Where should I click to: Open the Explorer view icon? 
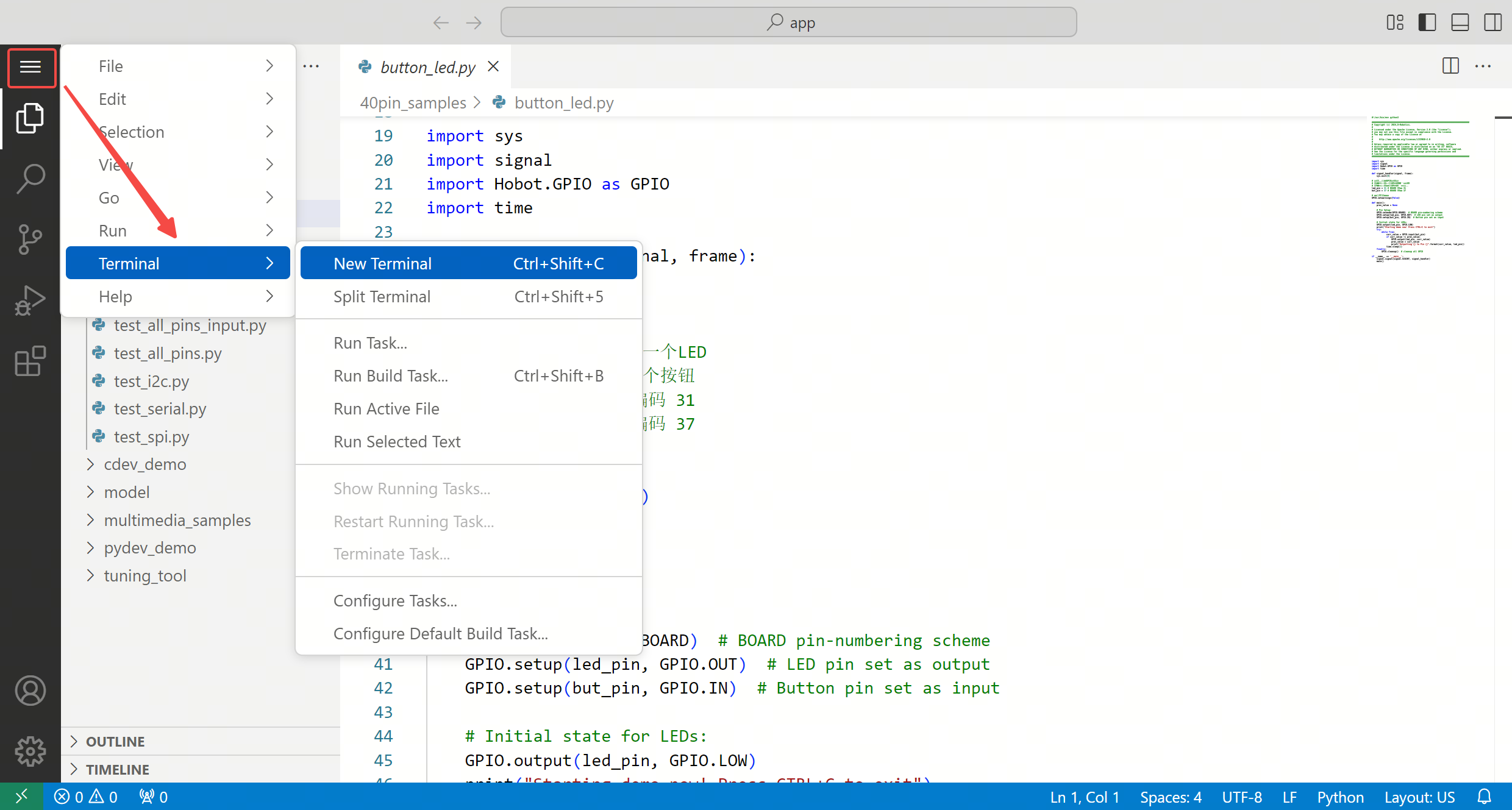[x=30, y=118]
